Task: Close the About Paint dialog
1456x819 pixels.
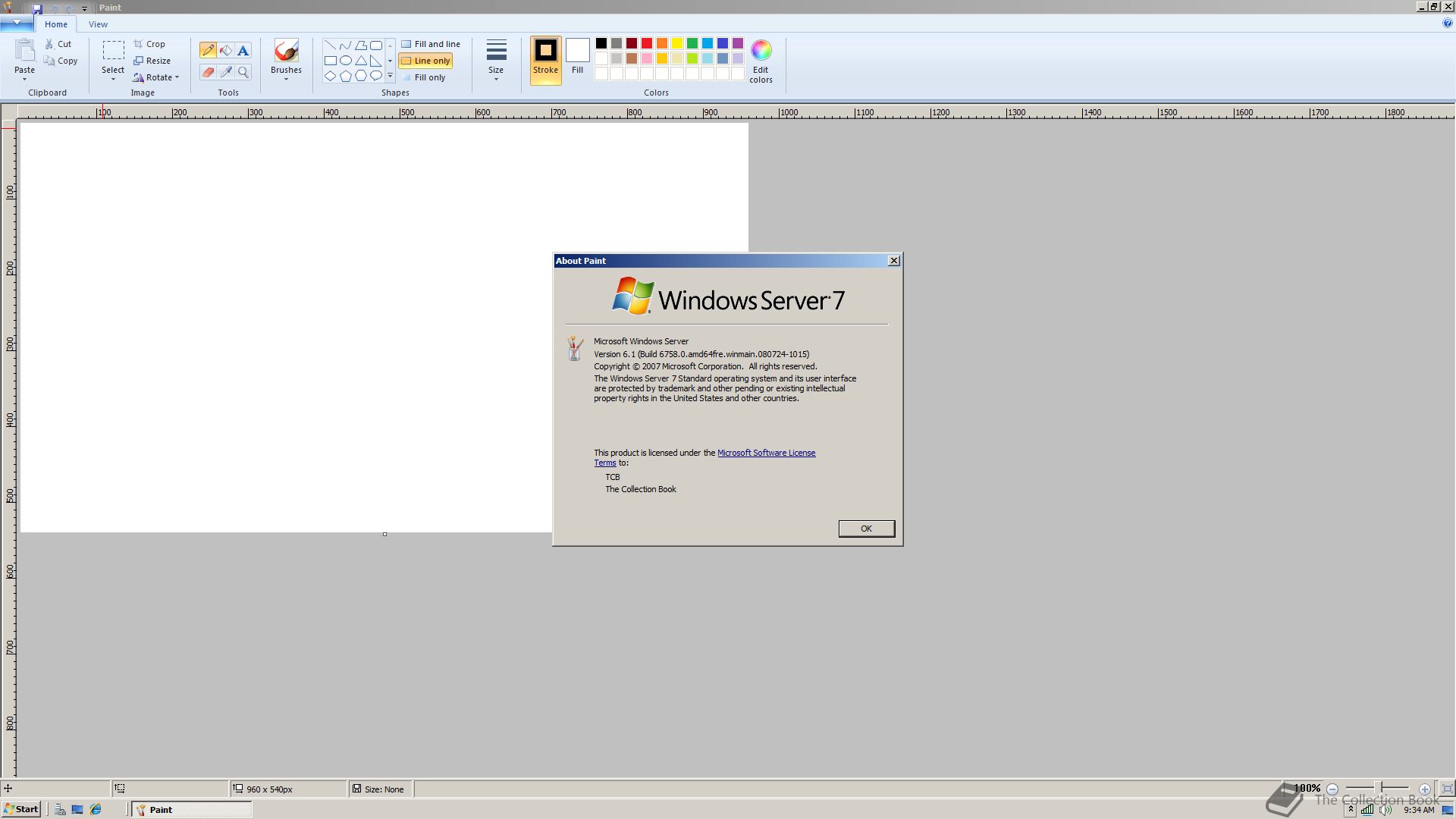Action: pyautogui.click(x=894, y=261)
